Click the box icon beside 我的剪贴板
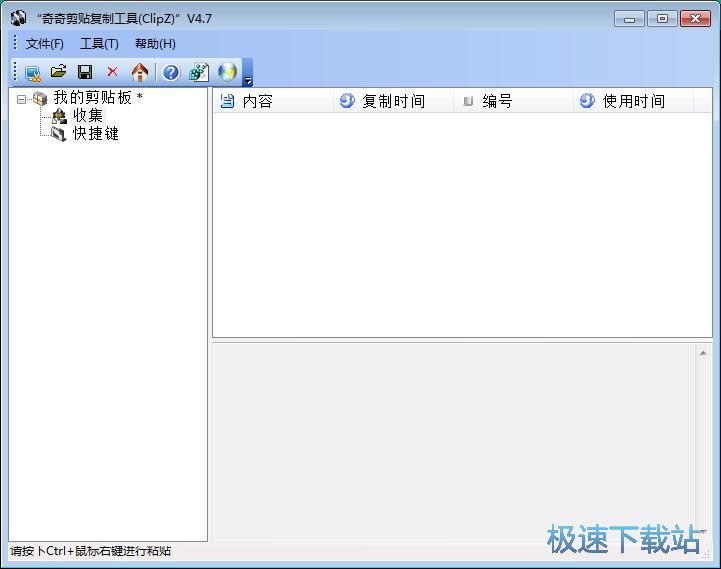 (x=40, y=98)
